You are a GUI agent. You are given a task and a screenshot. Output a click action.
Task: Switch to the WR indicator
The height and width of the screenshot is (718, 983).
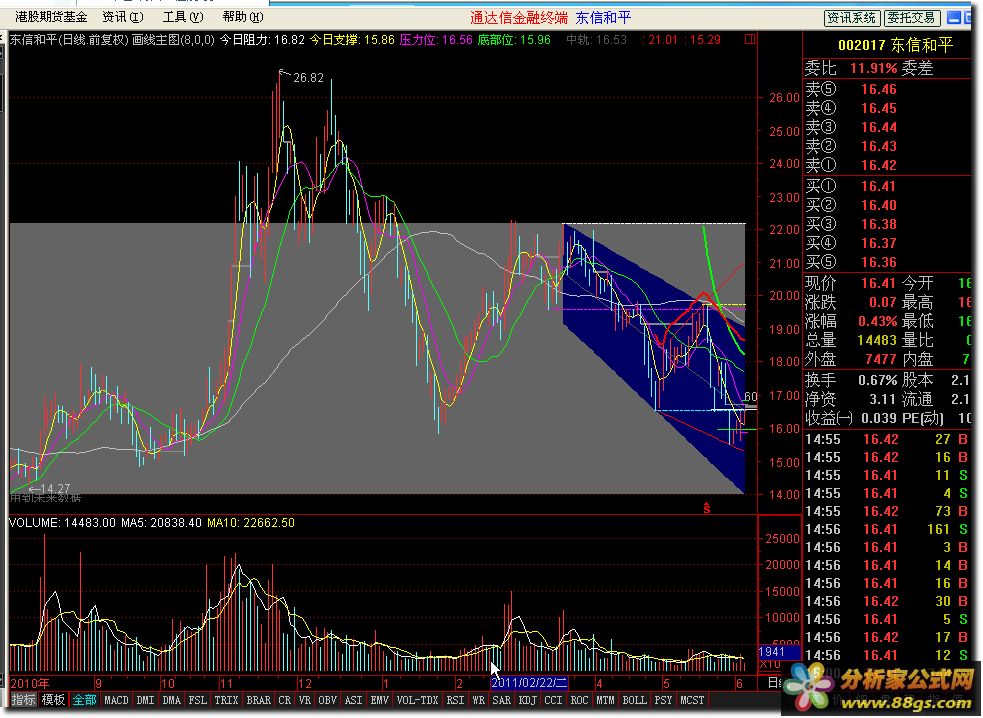point(478,700)
